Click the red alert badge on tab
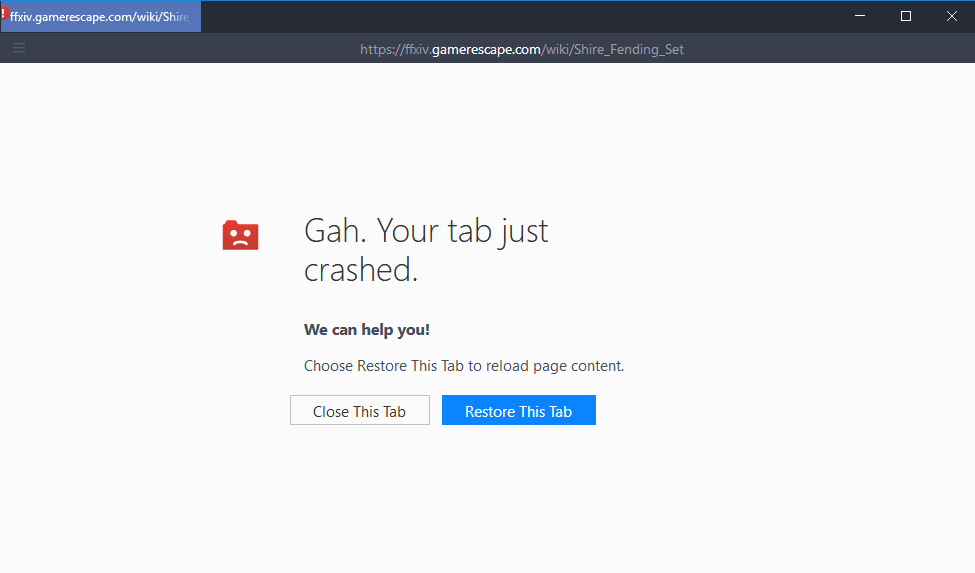This screenshot has height=573, width=975. tap(3, 12)
